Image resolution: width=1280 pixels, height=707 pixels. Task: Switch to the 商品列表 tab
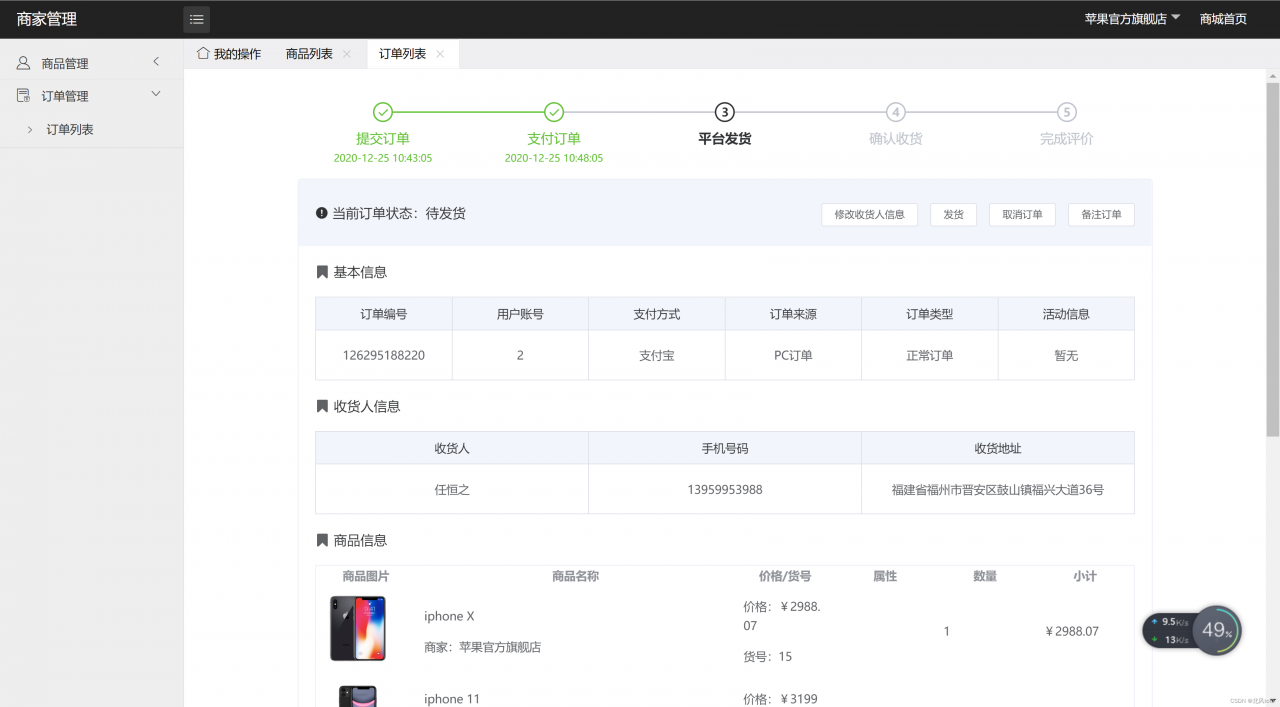point(309,54)
